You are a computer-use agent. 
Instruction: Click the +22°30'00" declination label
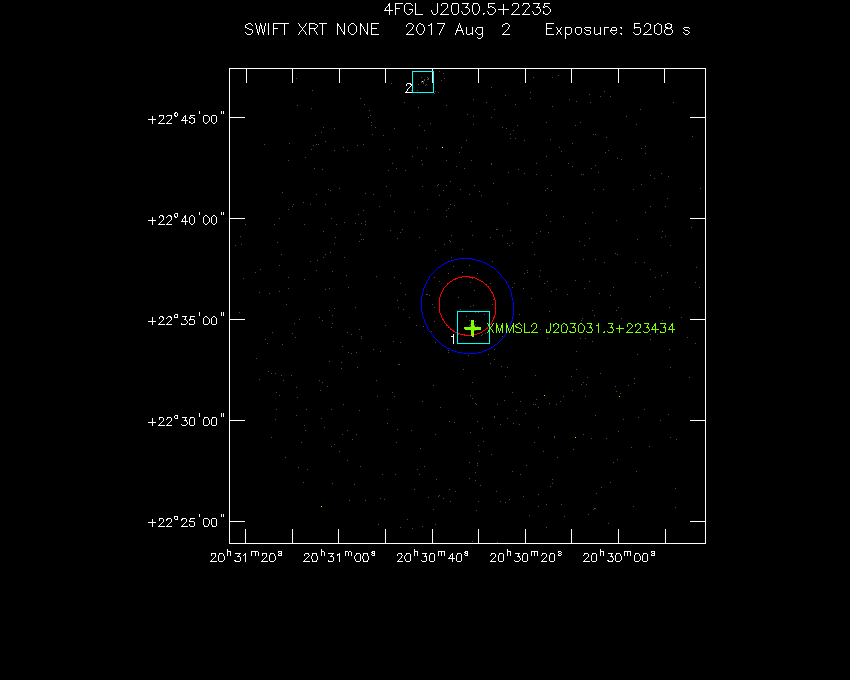(x=186, y=422)
